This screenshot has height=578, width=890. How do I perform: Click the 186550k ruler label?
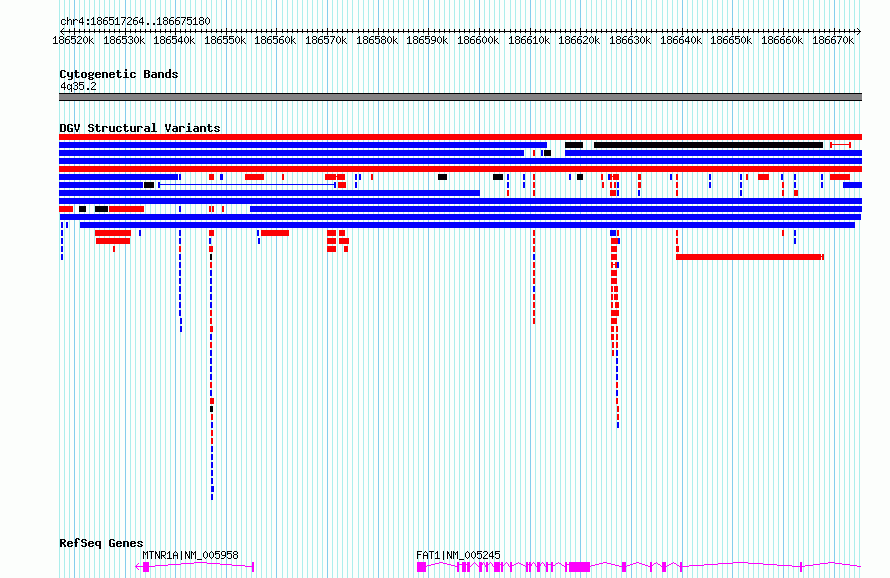[225, 40]
